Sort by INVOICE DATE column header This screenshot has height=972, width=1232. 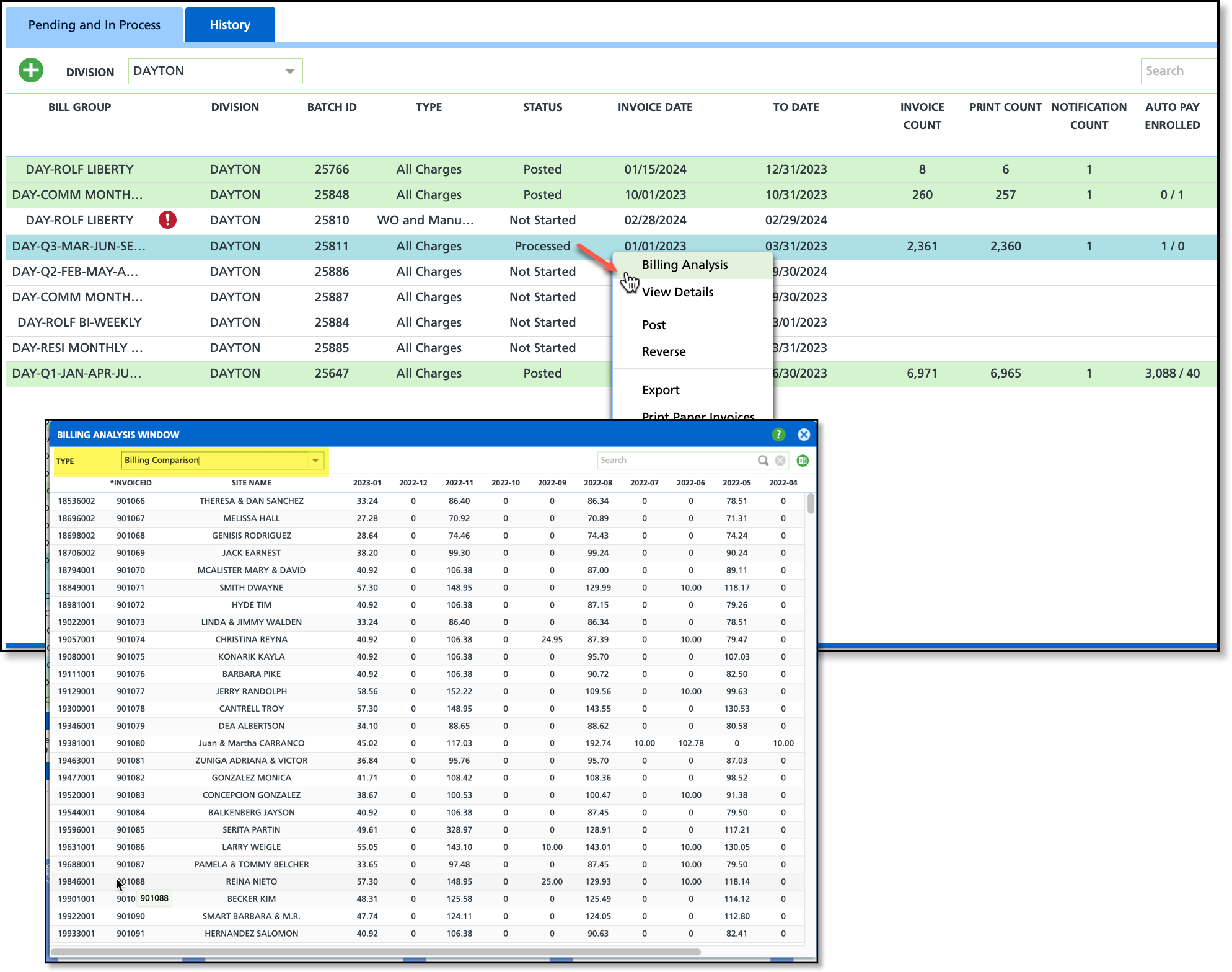pyautogui.click(x=655, y=107)
